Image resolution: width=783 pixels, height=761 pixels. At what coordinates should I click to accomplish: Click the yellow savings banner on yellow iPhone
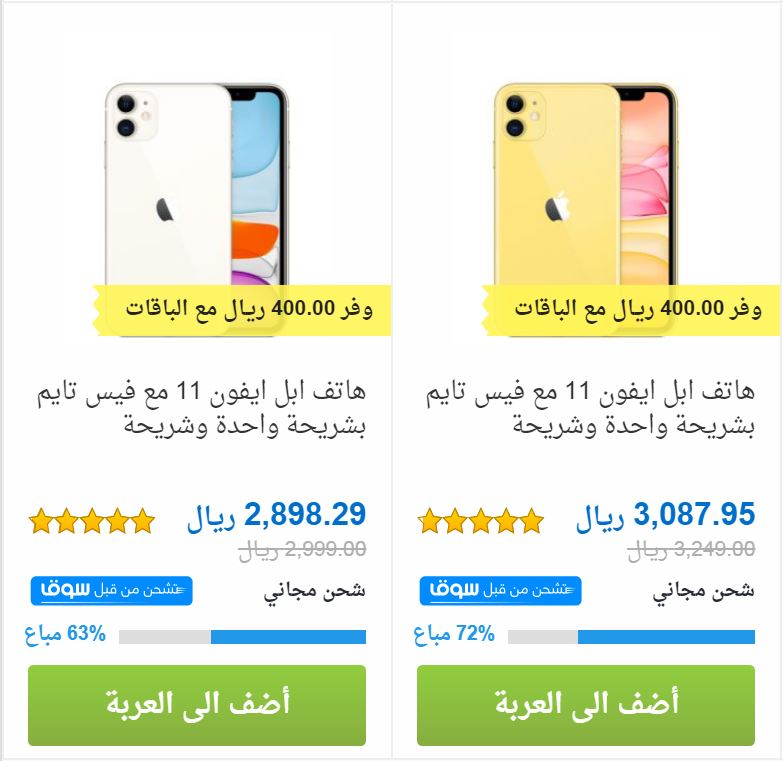click(x=631, y=310)
